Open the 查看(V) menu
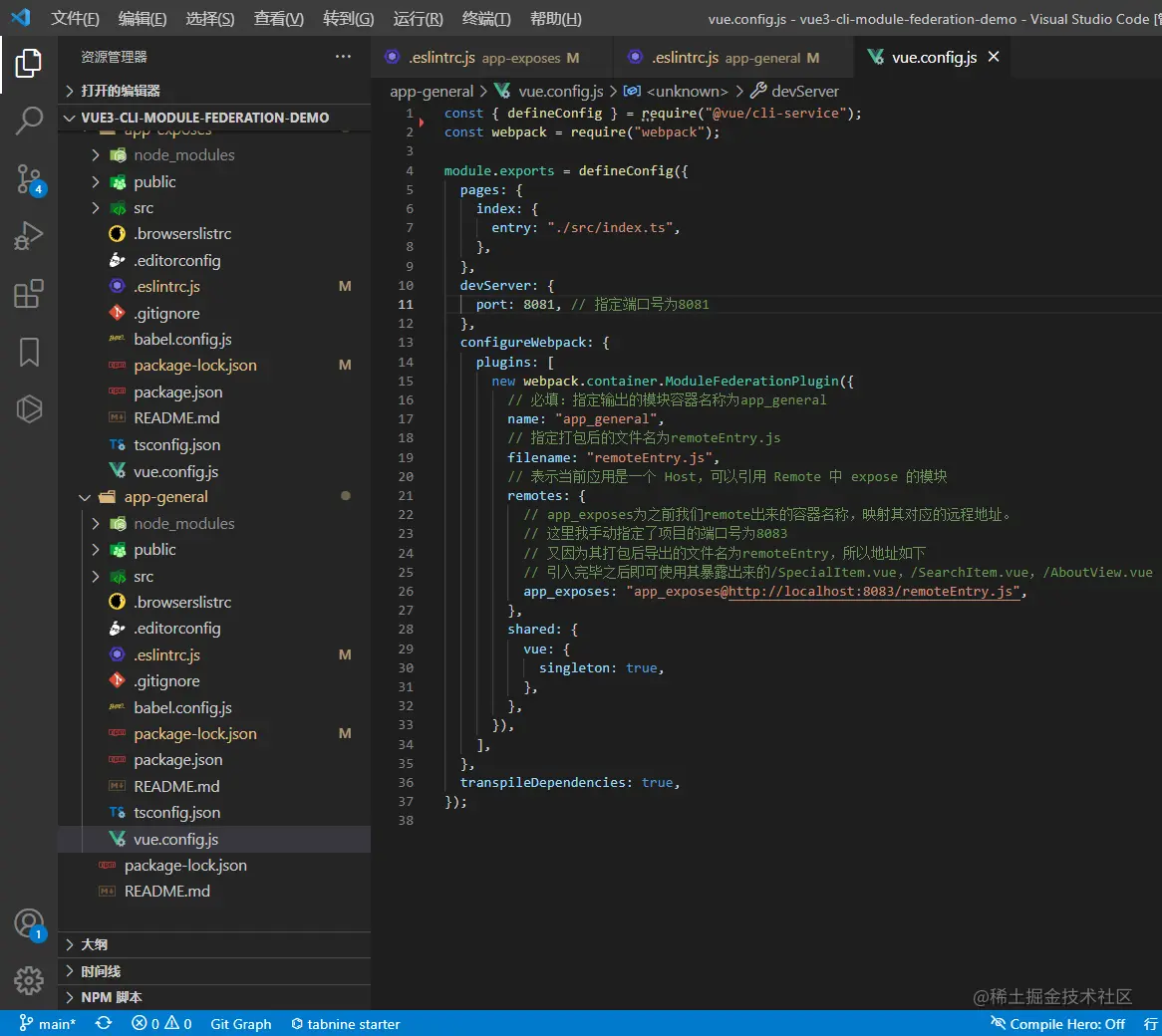The width and height of the screenshot is (1162, 1036). click(279, 19)
